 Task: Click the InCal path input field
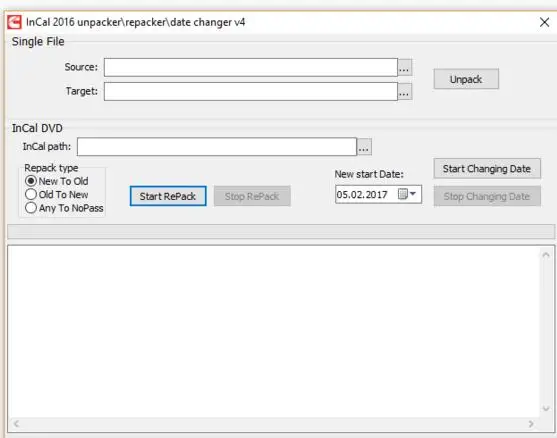pyautogui.click(x=217, y=146)
